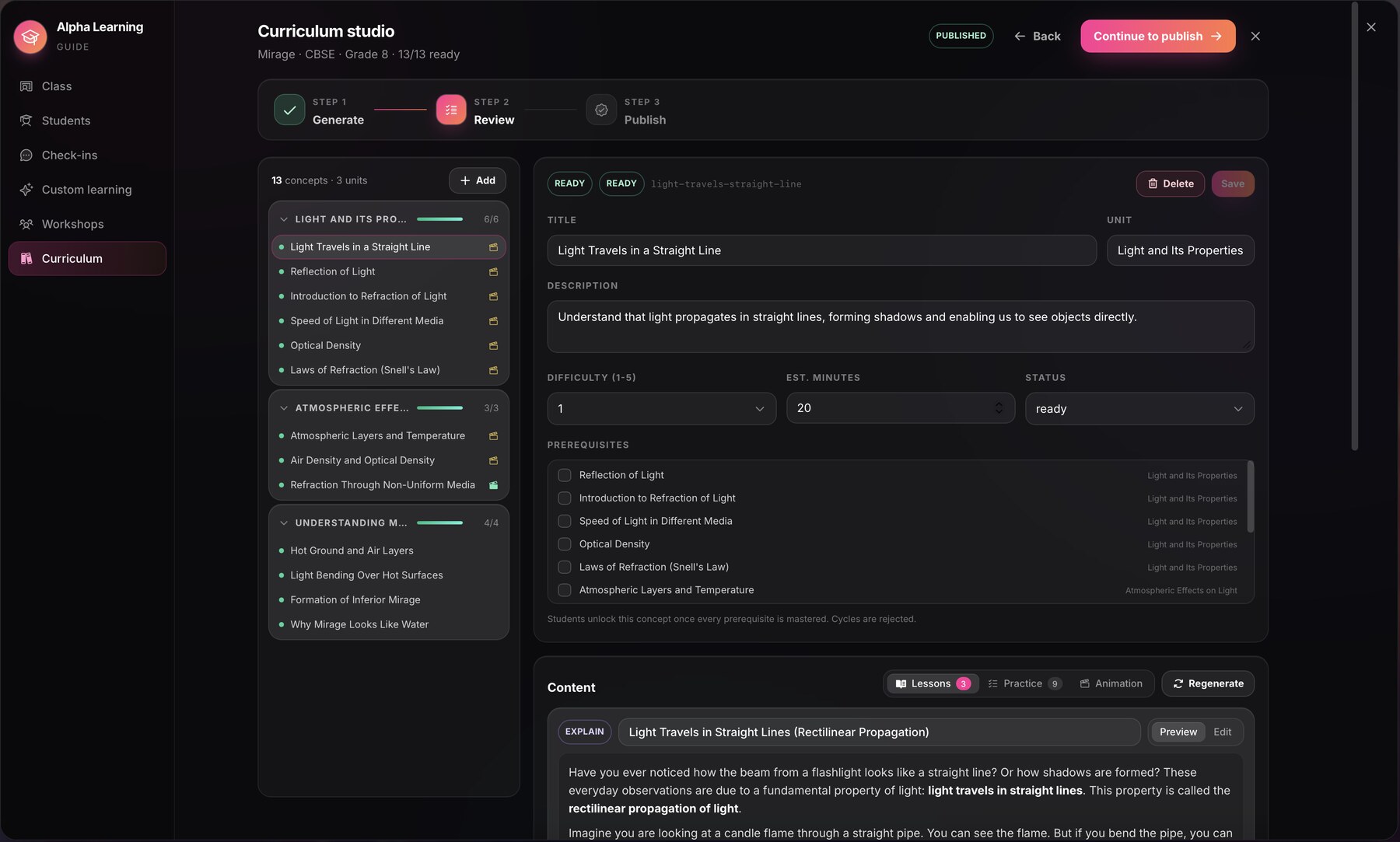Regenerate the concept content
Image resolution: width=1400 pixels, height=842 pixels.
pyautogui.click(x=1208, y=684)
